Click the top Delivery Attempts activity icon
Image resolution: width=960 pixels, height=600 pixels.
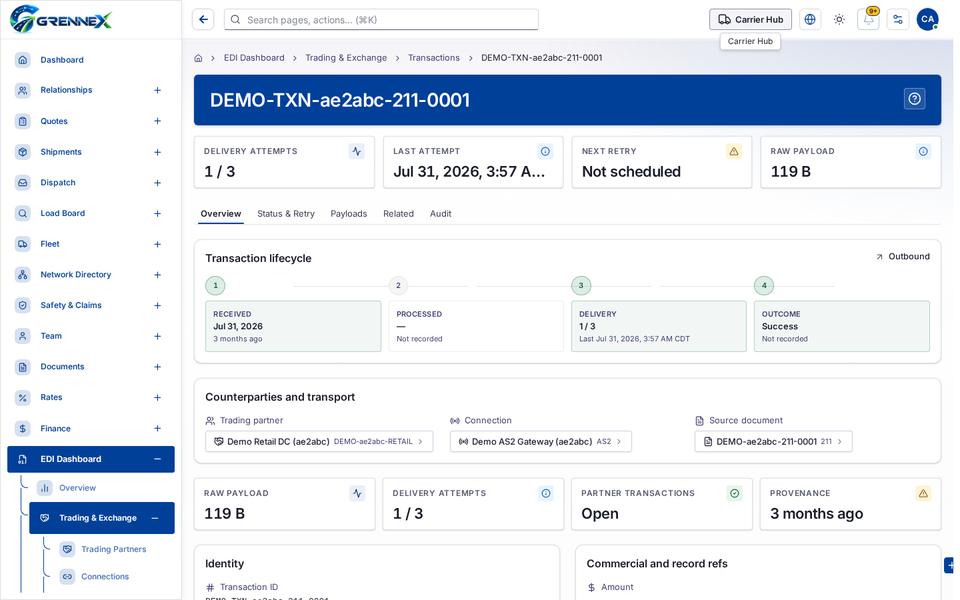coord(356,151)
